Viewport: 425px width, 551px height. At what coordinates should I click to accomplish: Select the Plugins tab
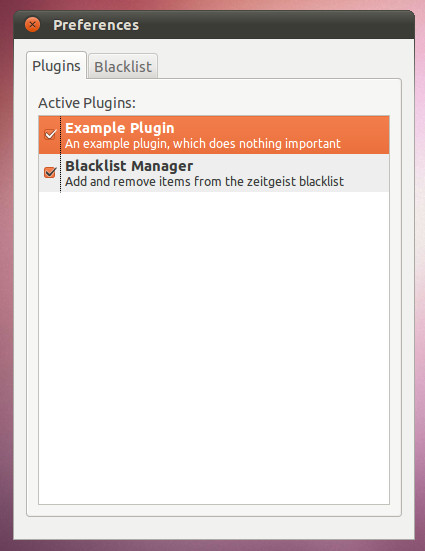click(x=56, y=66)
